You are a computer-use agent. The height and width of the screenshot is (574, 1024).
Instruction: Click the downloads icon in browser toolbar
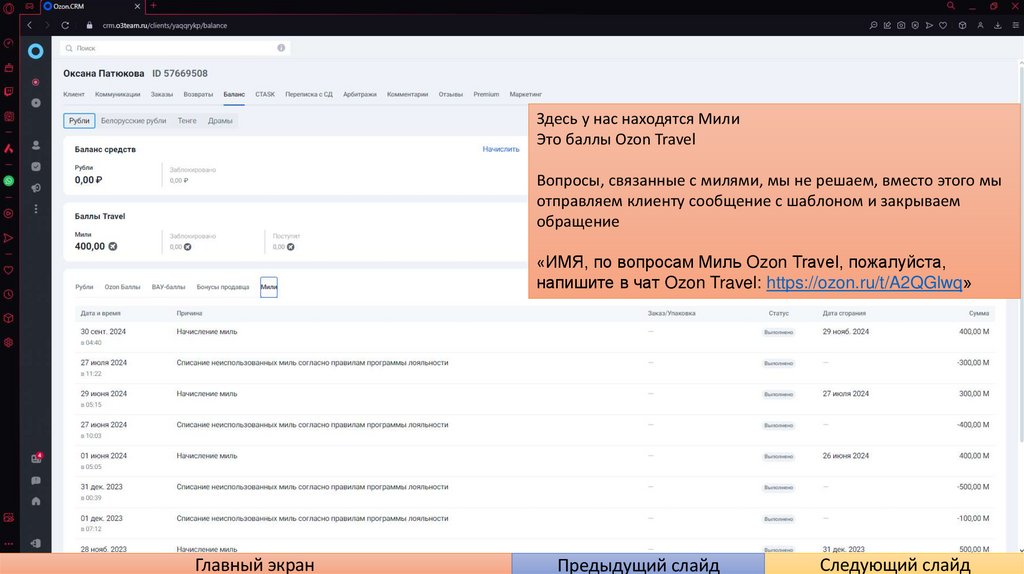(x=998, y=25)
